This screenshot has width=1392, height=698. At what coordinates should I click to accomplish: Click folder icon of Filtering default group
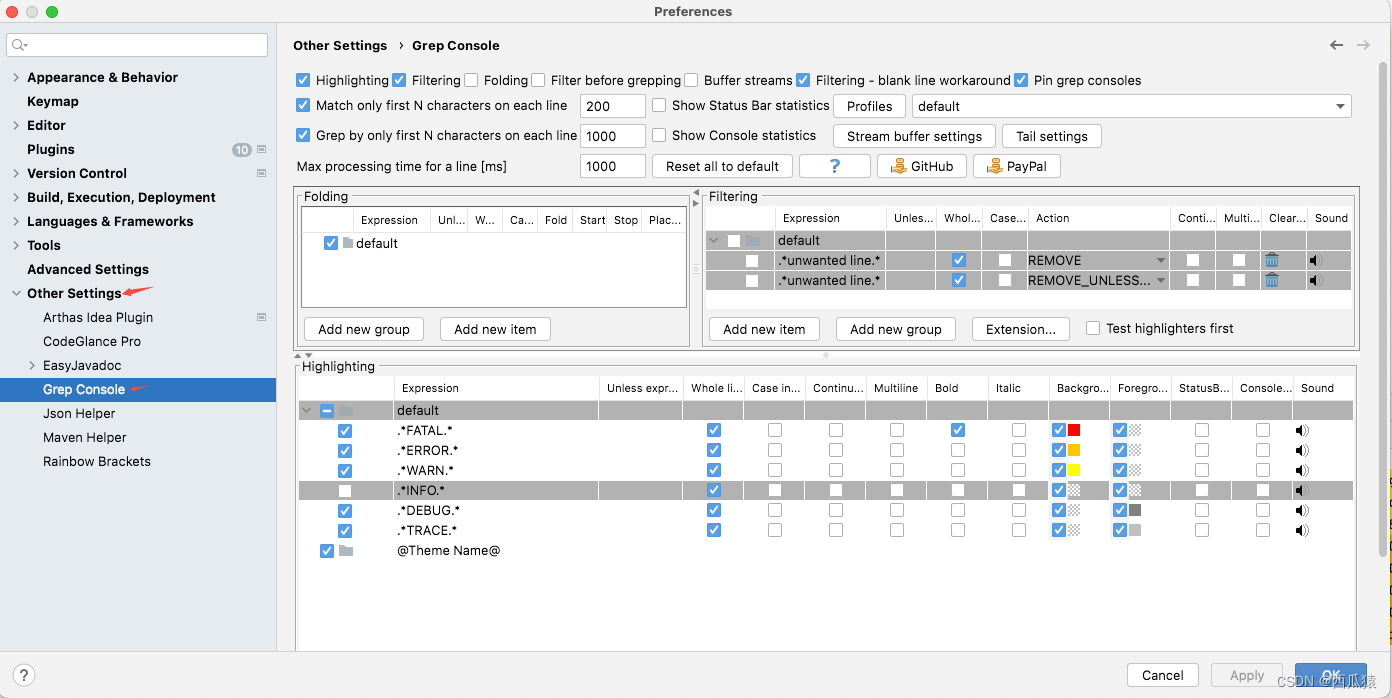pos(753,240)
